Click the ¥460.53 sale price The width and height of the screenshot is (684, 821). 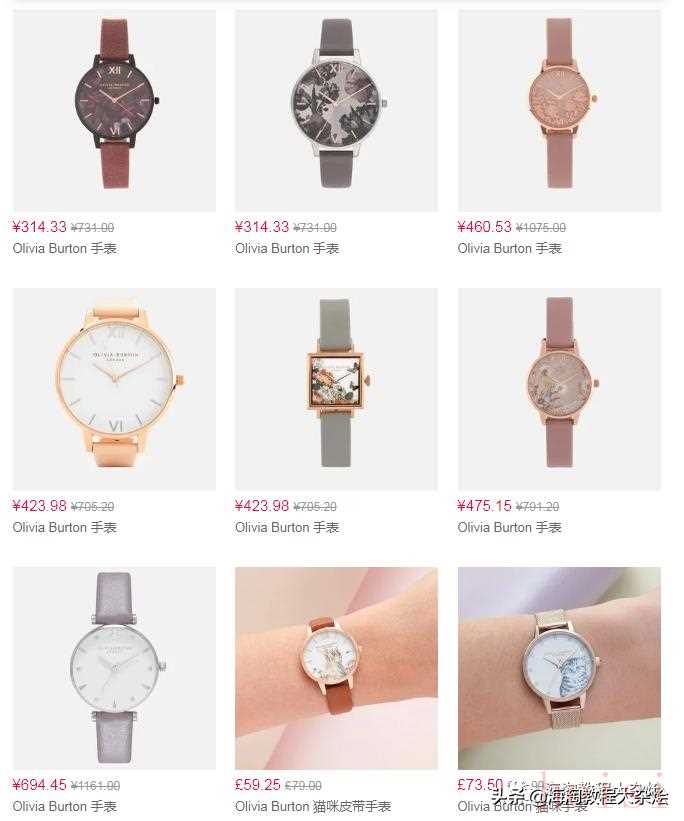pyautogui.click(x=484, y=227)
